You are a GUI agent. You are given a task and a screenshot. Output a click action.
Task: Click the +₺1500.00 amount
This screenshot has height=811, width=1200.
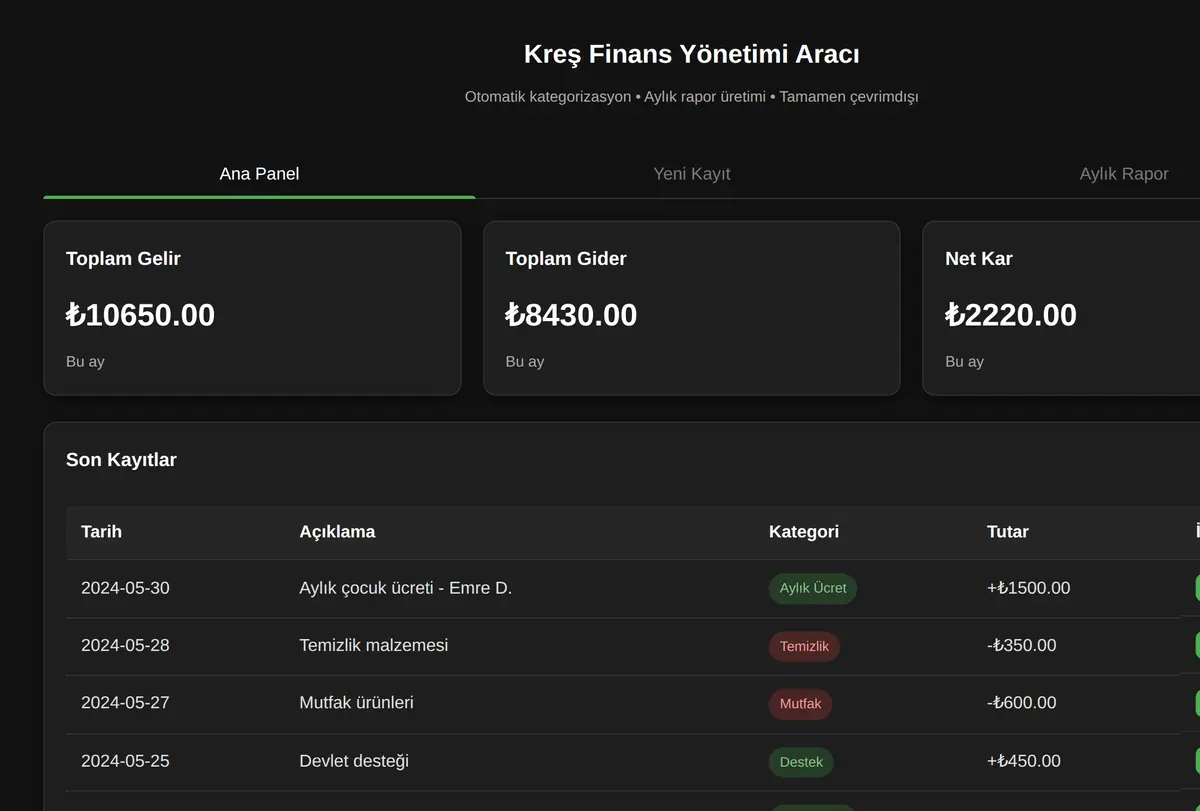tap(1028, 588)
